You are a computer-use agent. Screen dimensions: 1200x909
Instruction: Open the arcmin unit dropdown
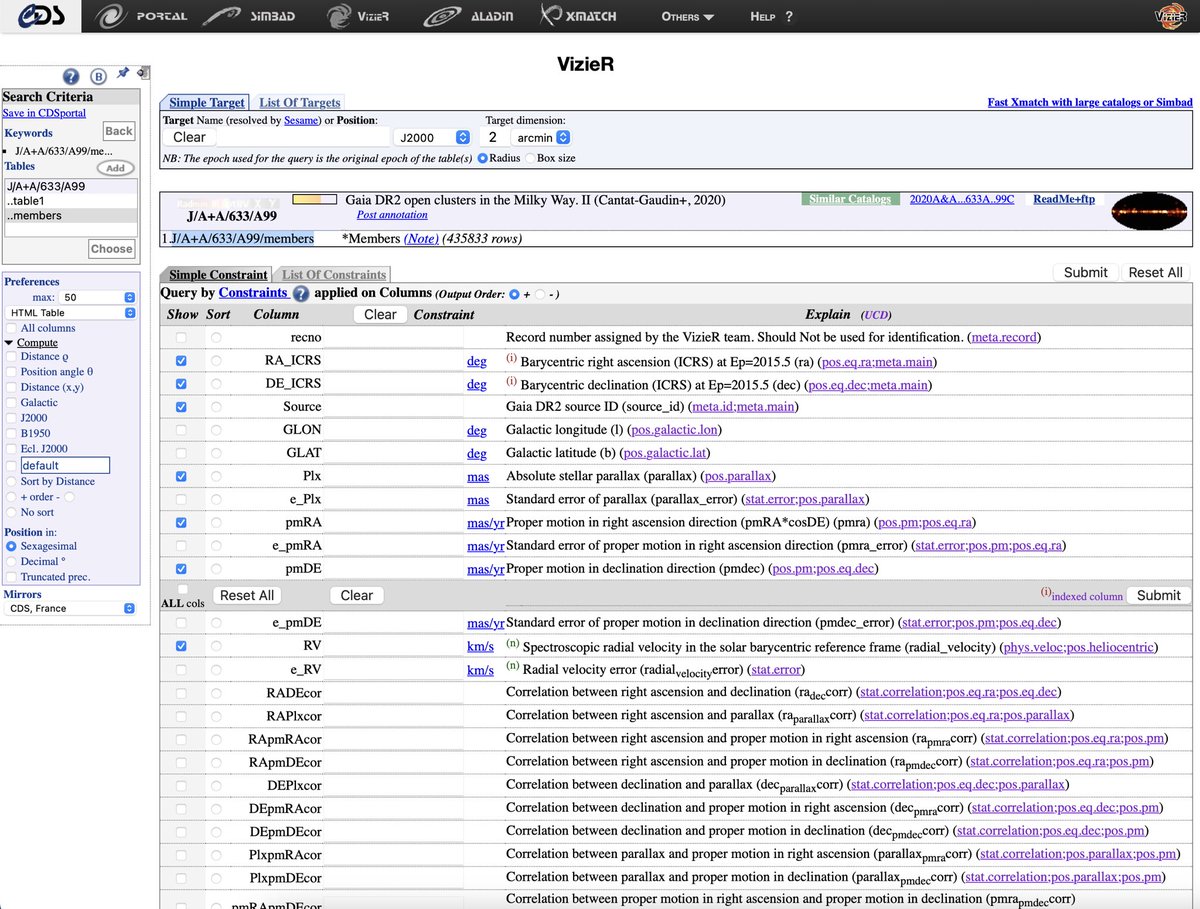click(x=541, y=137)
